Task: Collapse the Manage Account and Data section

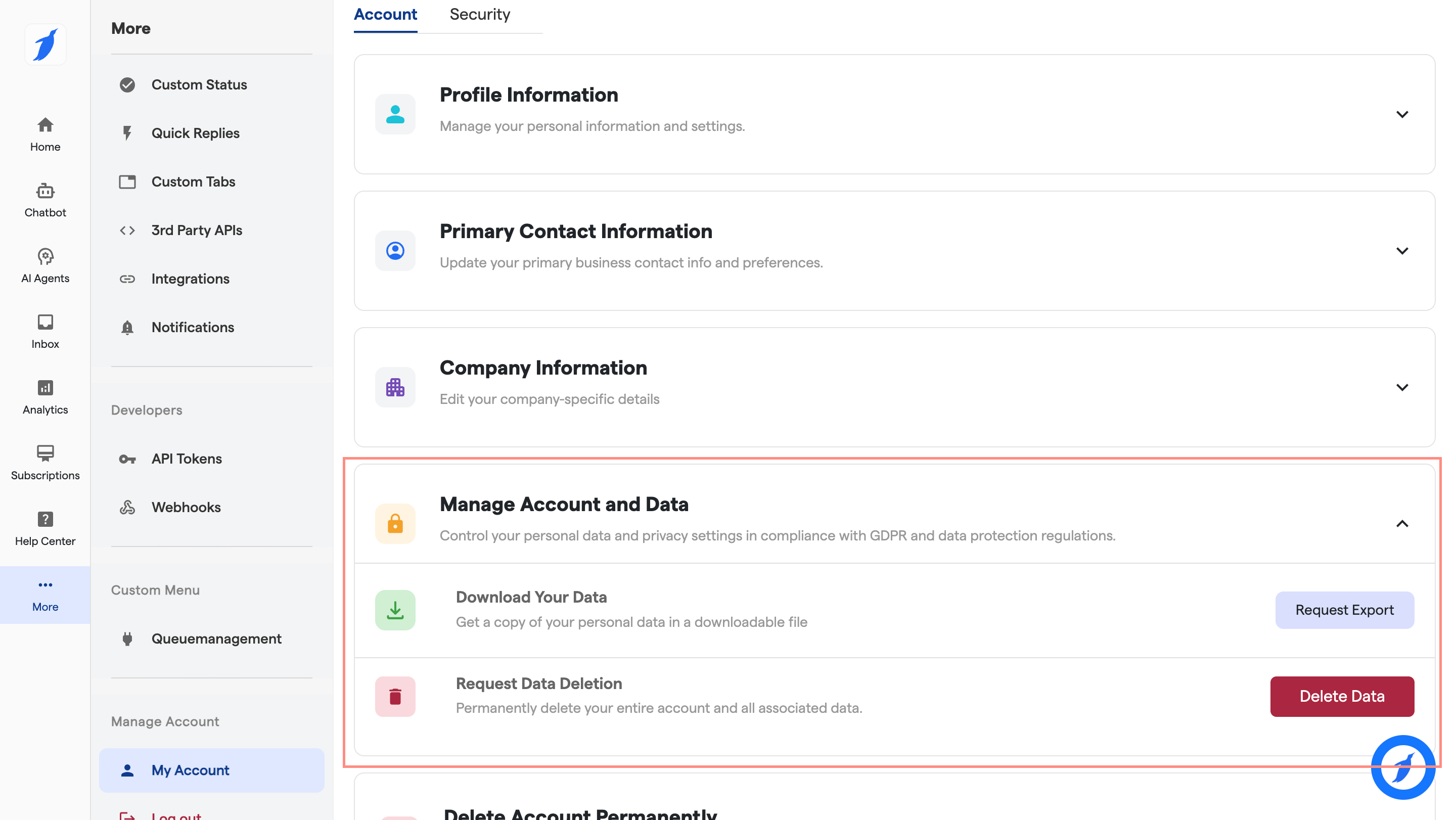Action: (1402, 524)
